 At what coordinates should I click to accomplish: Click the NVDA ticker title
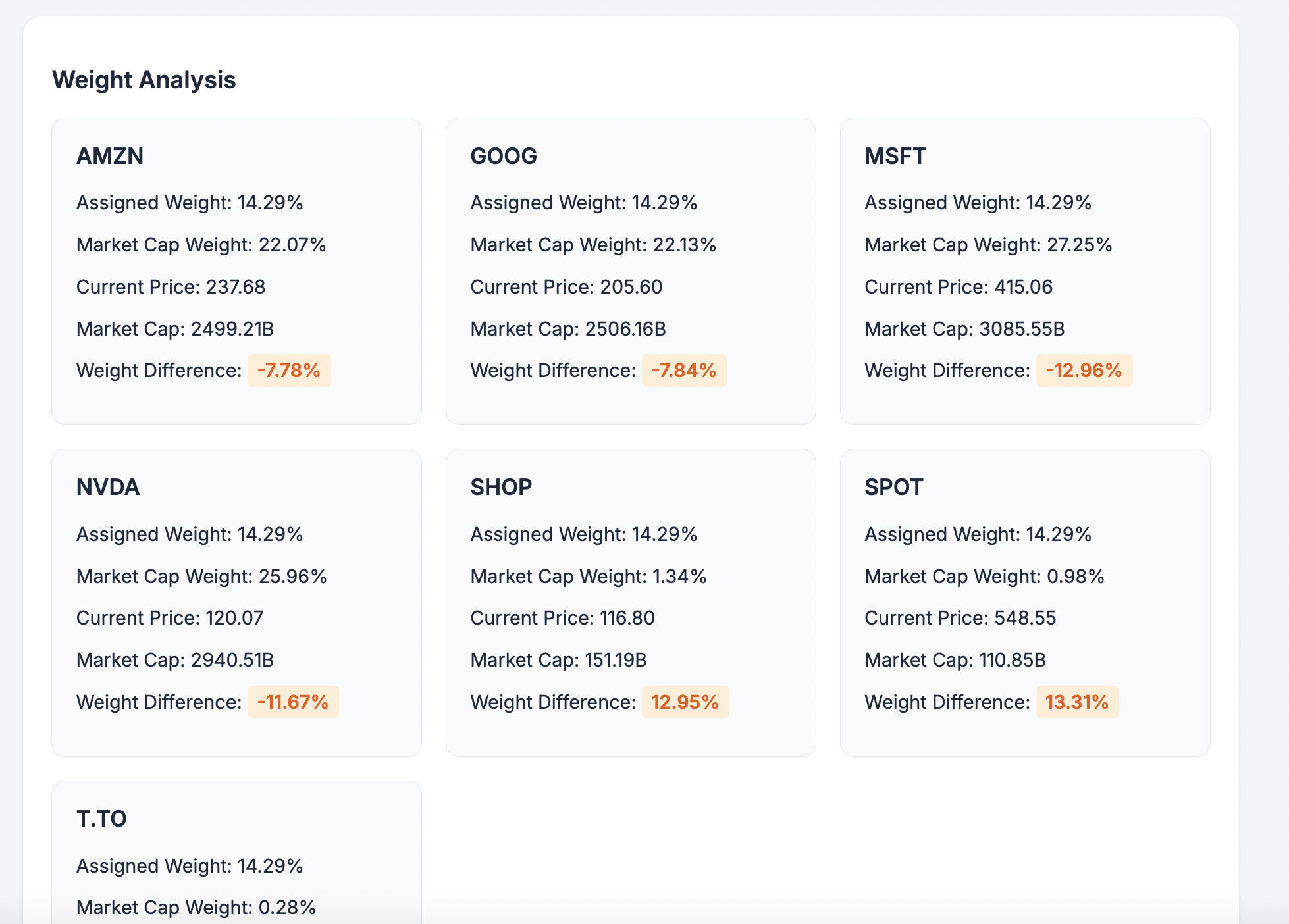[108, 487]
